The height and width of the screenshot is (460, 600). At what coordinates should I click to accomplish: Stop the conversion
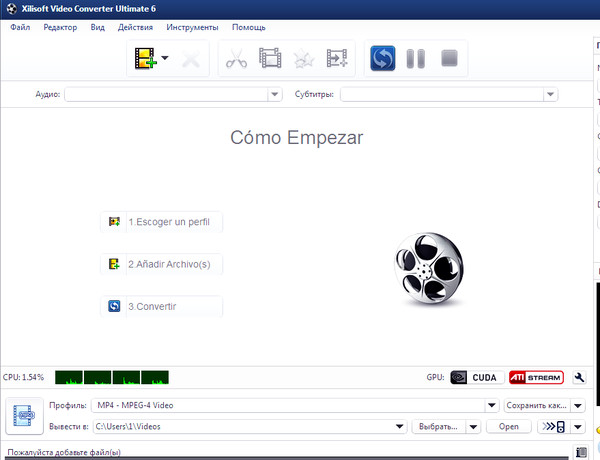tap(449, 58)
